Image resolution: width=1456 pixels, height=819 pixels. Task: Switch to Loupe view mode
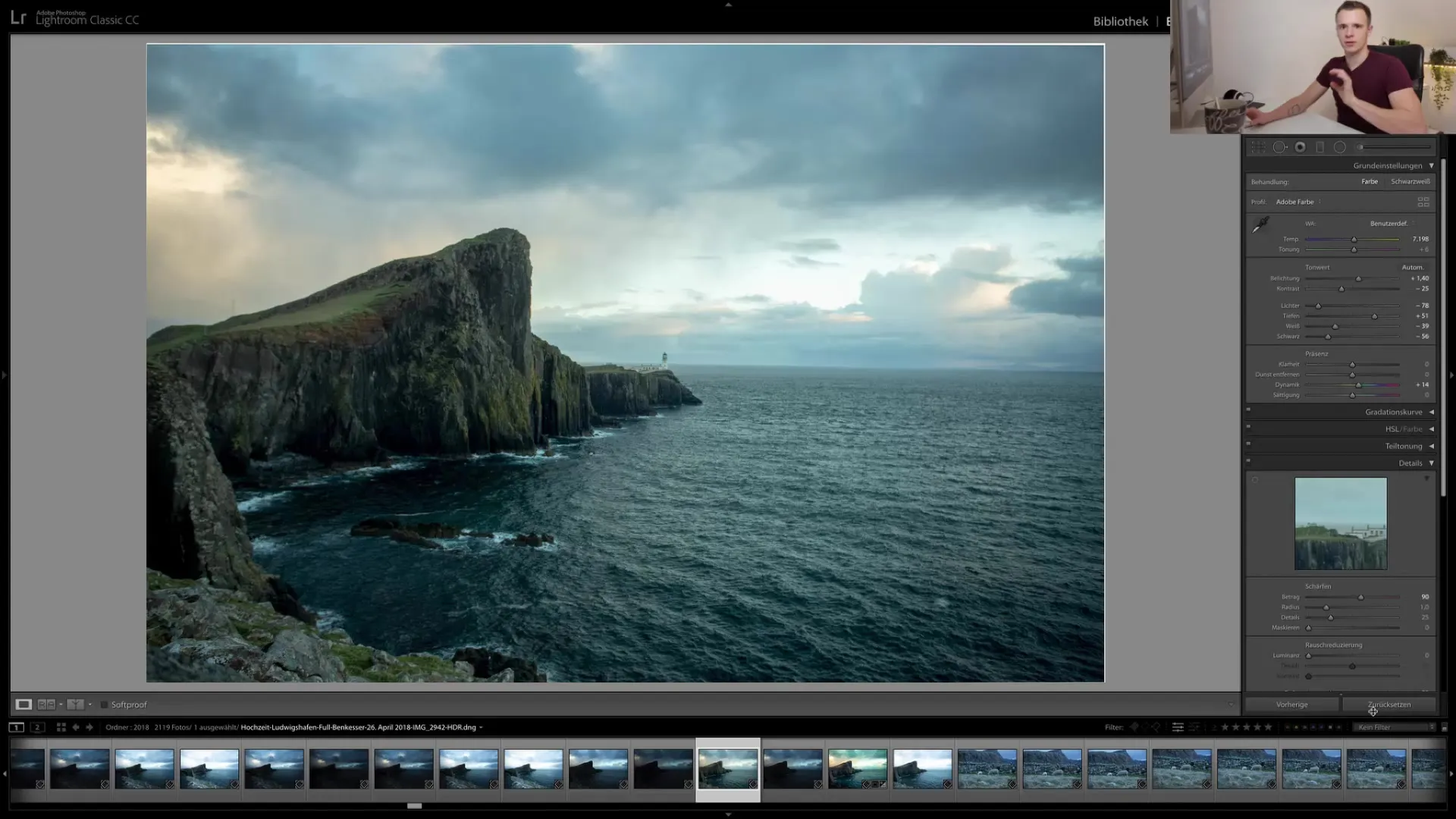coord(24,704)
